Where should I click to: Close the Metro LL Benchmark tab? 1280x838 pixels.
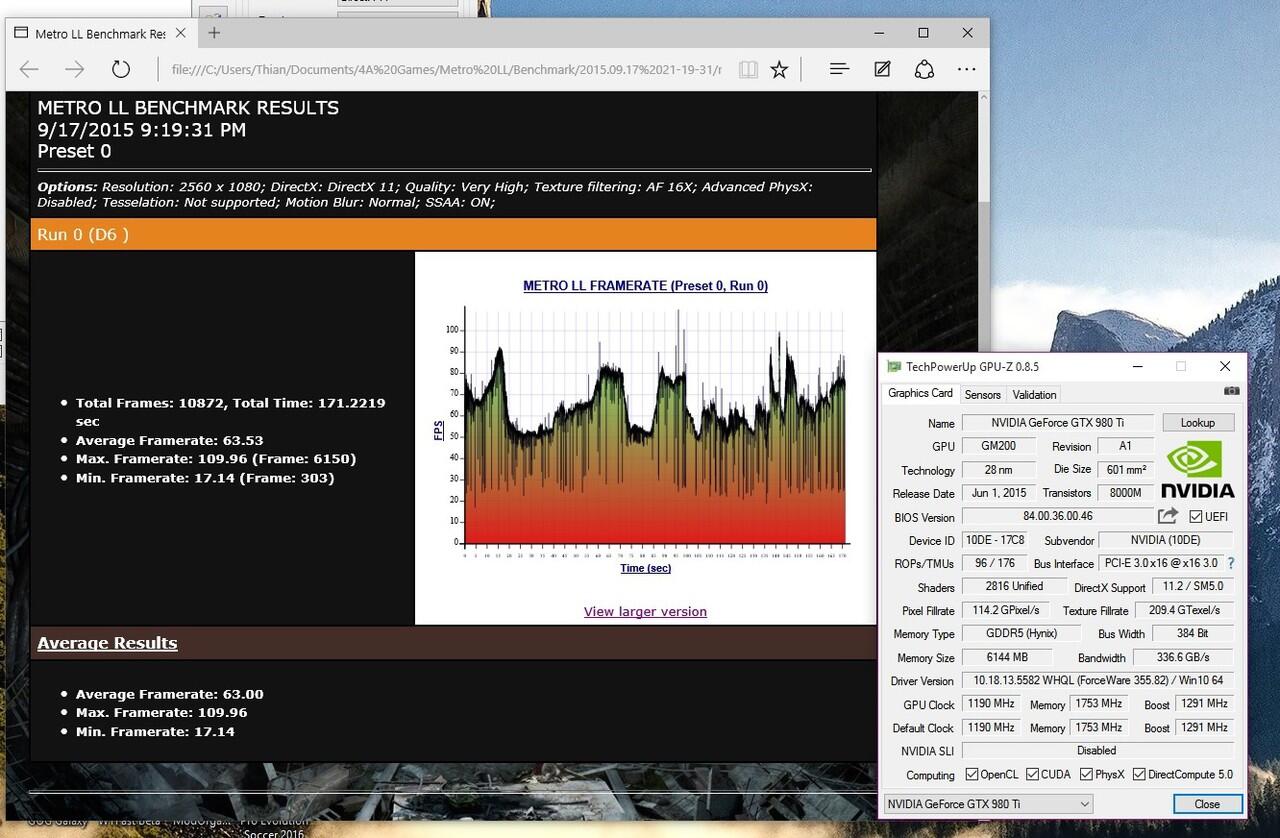(181, 33)
